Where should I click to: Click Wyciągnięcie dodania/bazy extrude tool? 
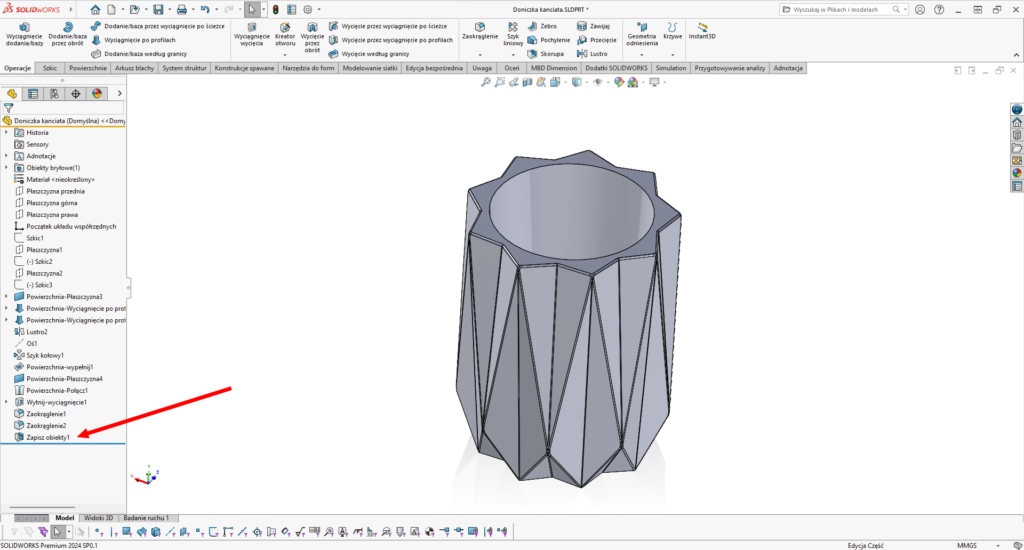coord(24,33)
